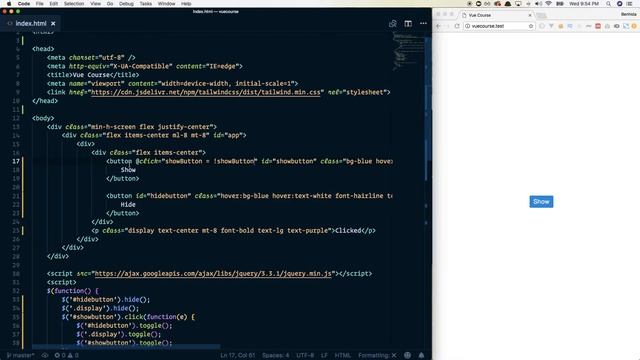Open the View menu
Screen dimensions: 640x360
click(x=96, y=4)
